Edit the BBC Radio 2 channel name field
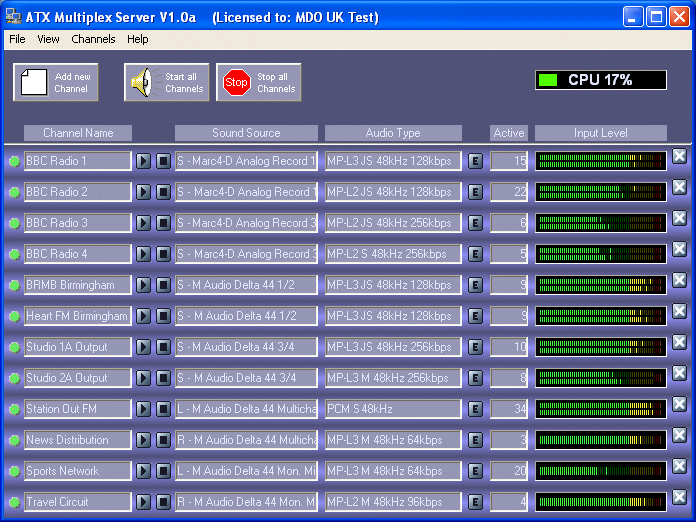The image size is (696, 522). pos(78,192)
